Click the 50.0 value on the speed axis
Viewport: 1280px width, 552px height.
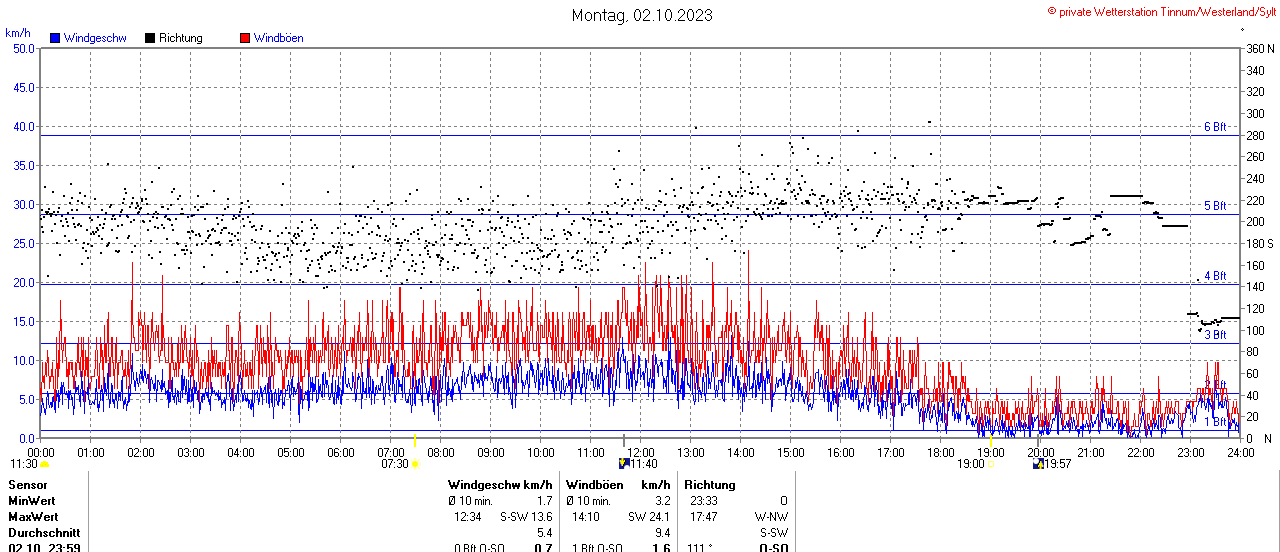pos(23,48)
